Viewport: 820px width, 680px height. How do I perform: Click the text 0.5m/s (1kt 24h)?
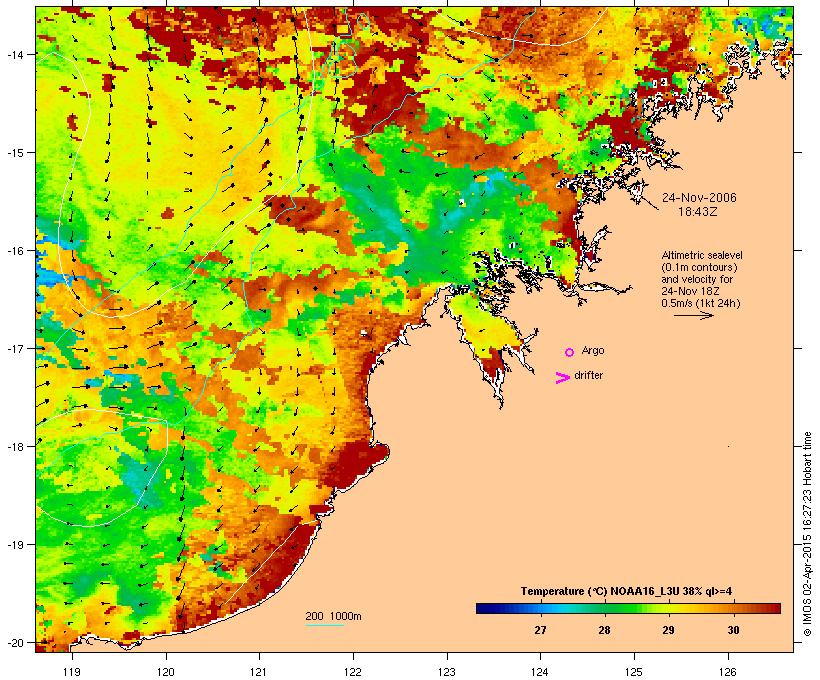tap(701, 303)
